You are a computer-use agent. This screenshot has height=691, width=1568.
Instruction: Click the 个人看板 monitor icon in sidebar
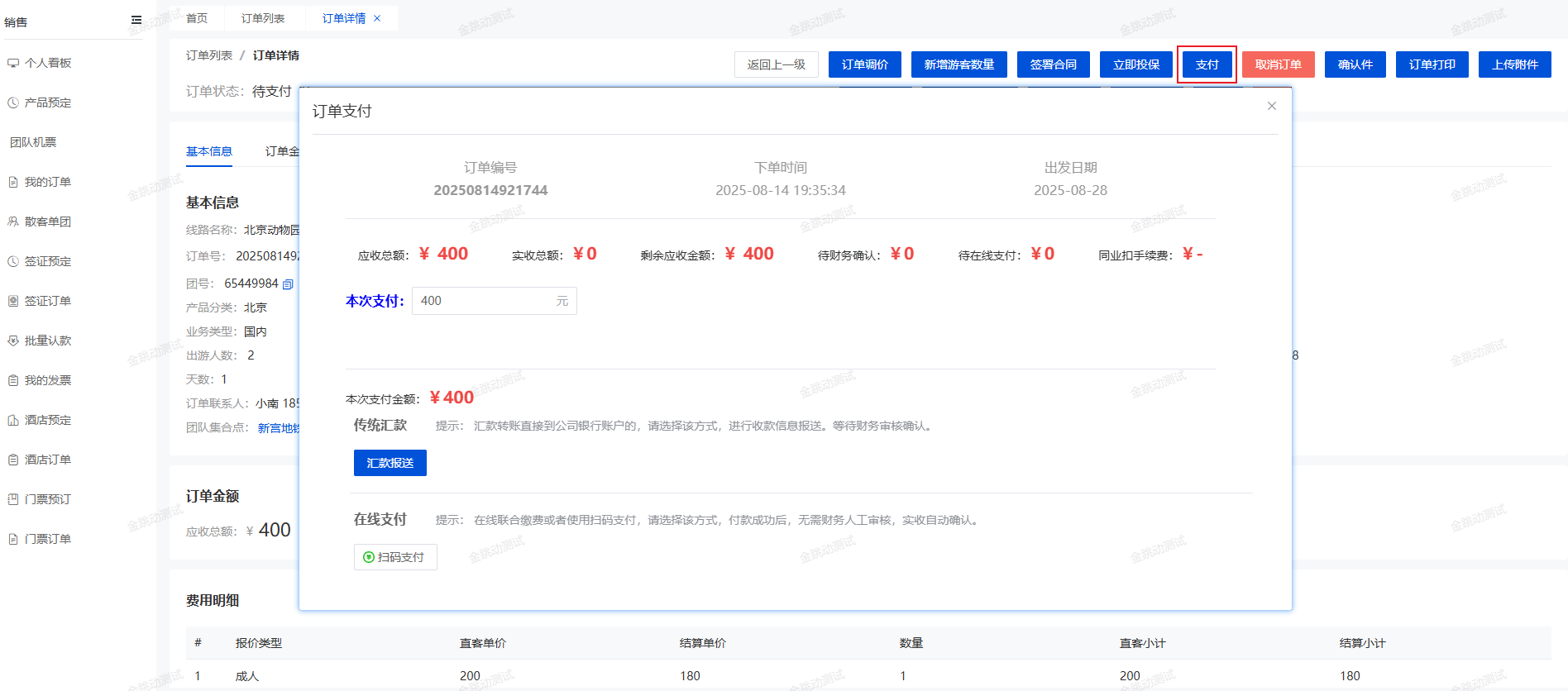click(x=13, y=63)
